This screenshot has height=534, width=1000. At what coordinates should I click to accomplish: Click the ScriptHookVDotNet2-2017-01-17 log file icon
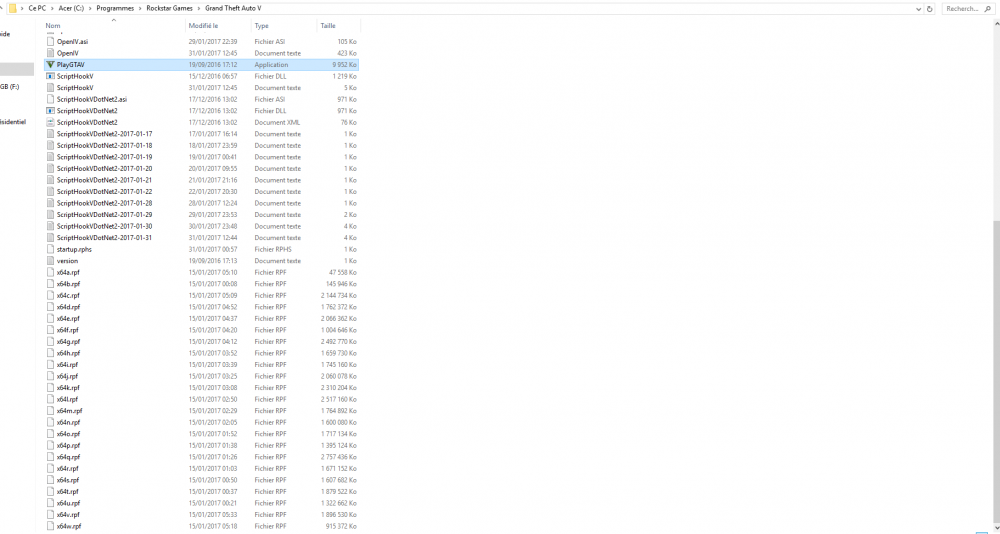pos(50,134)
